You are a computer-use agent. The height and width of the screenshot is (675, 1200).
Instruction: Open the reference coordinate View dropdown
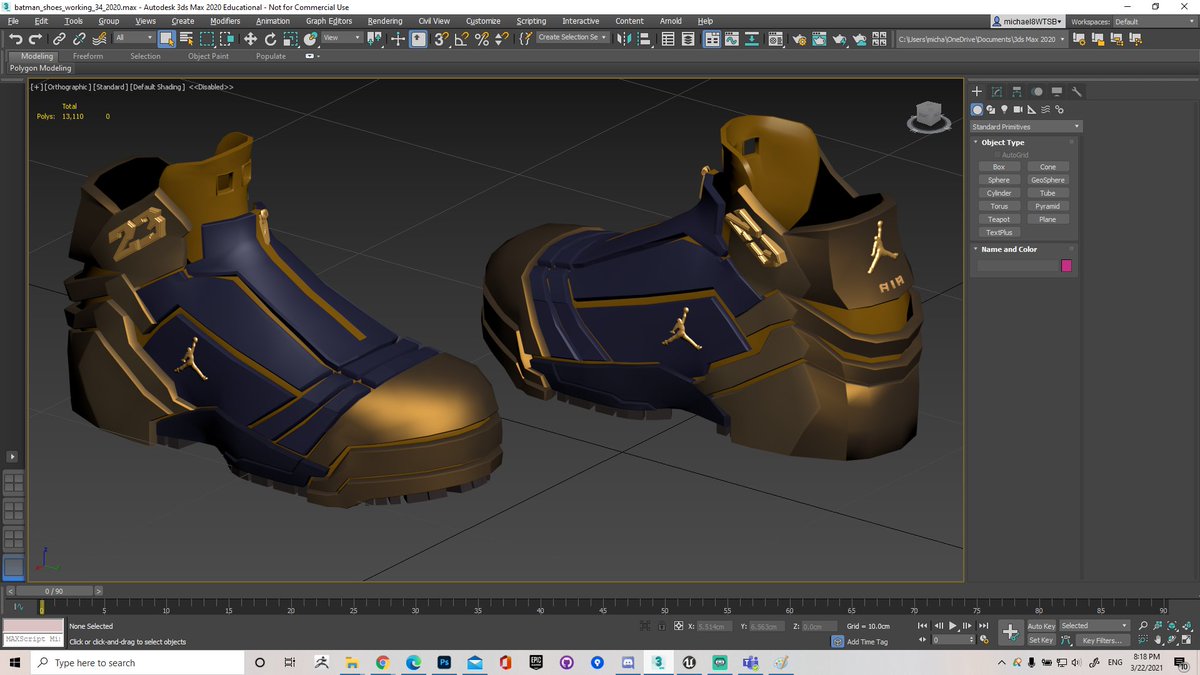click(x=341, y=38)
